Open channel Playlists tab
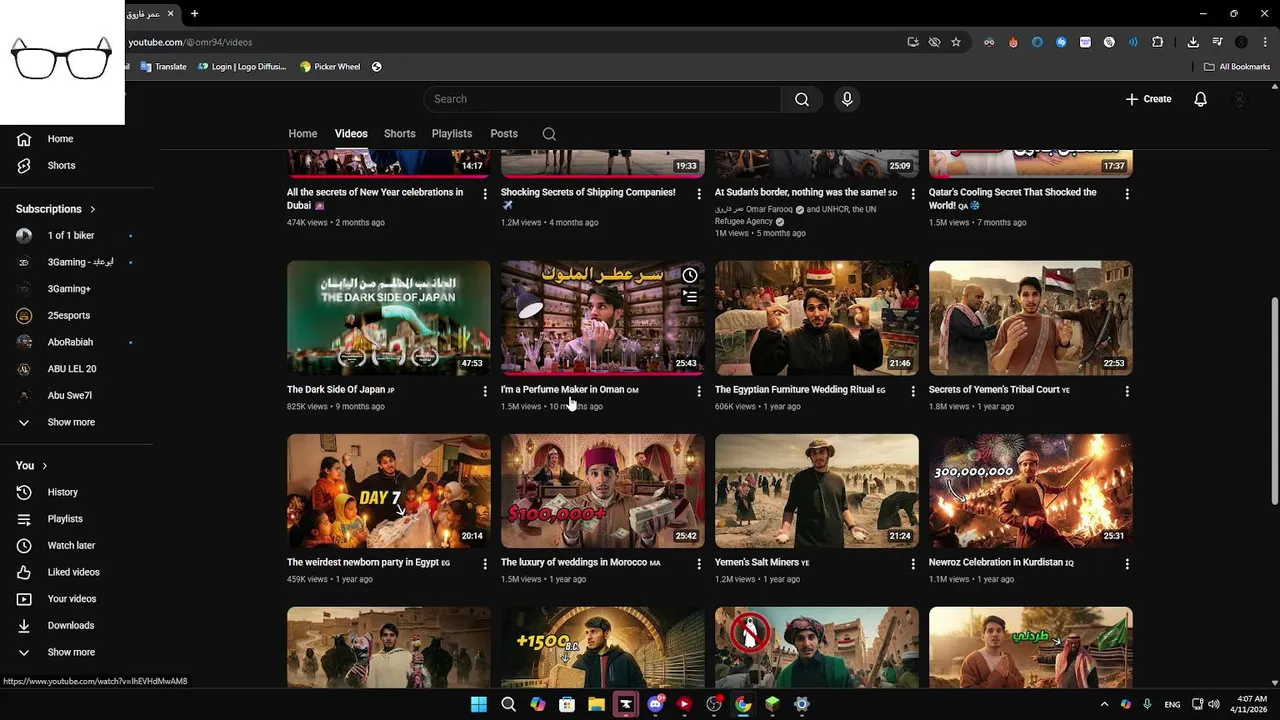1280x720 pixels. (452, 134)
